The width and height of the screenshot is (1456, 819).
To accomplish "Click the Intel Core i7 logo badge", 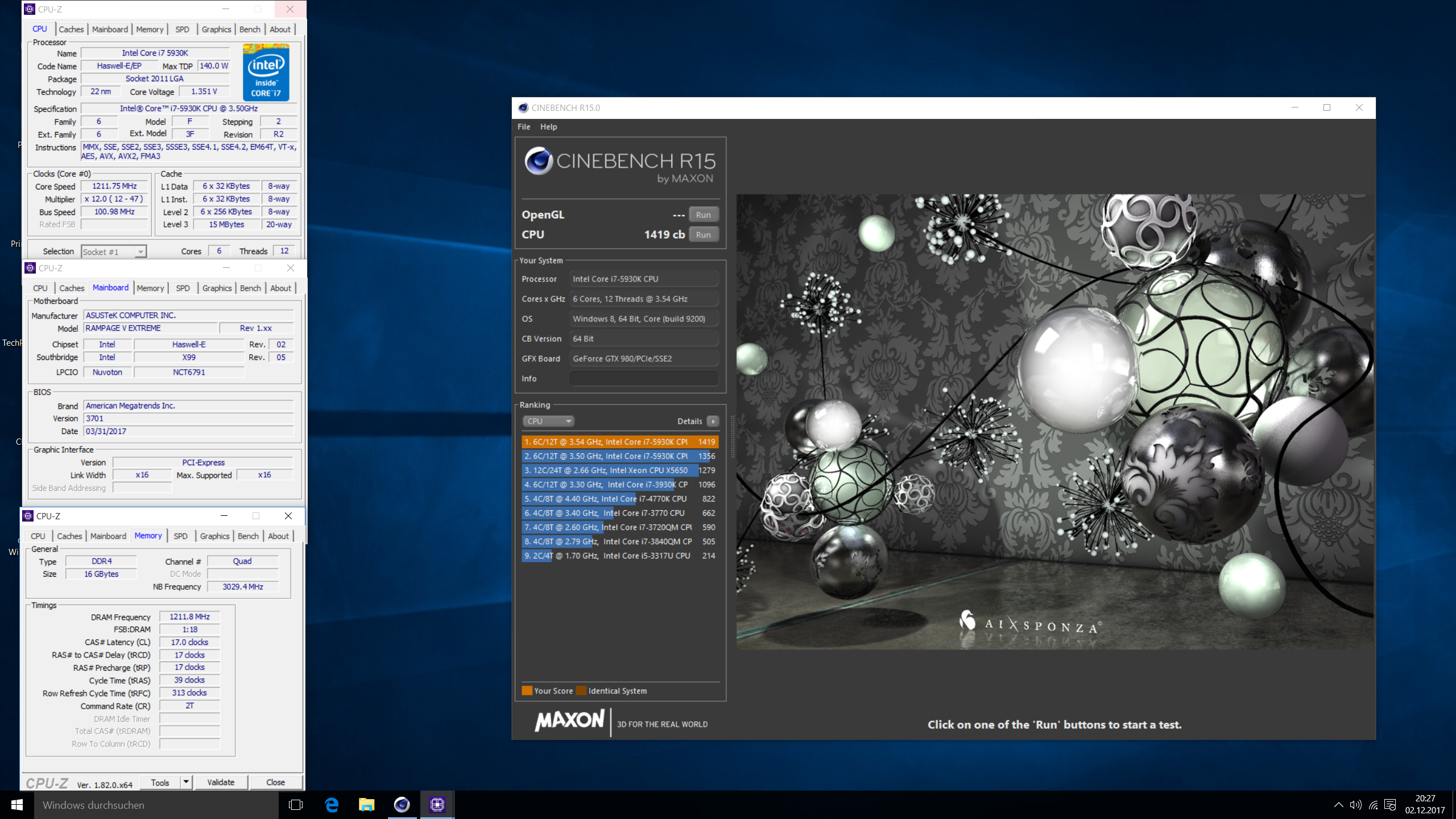I will pos(266,72).
